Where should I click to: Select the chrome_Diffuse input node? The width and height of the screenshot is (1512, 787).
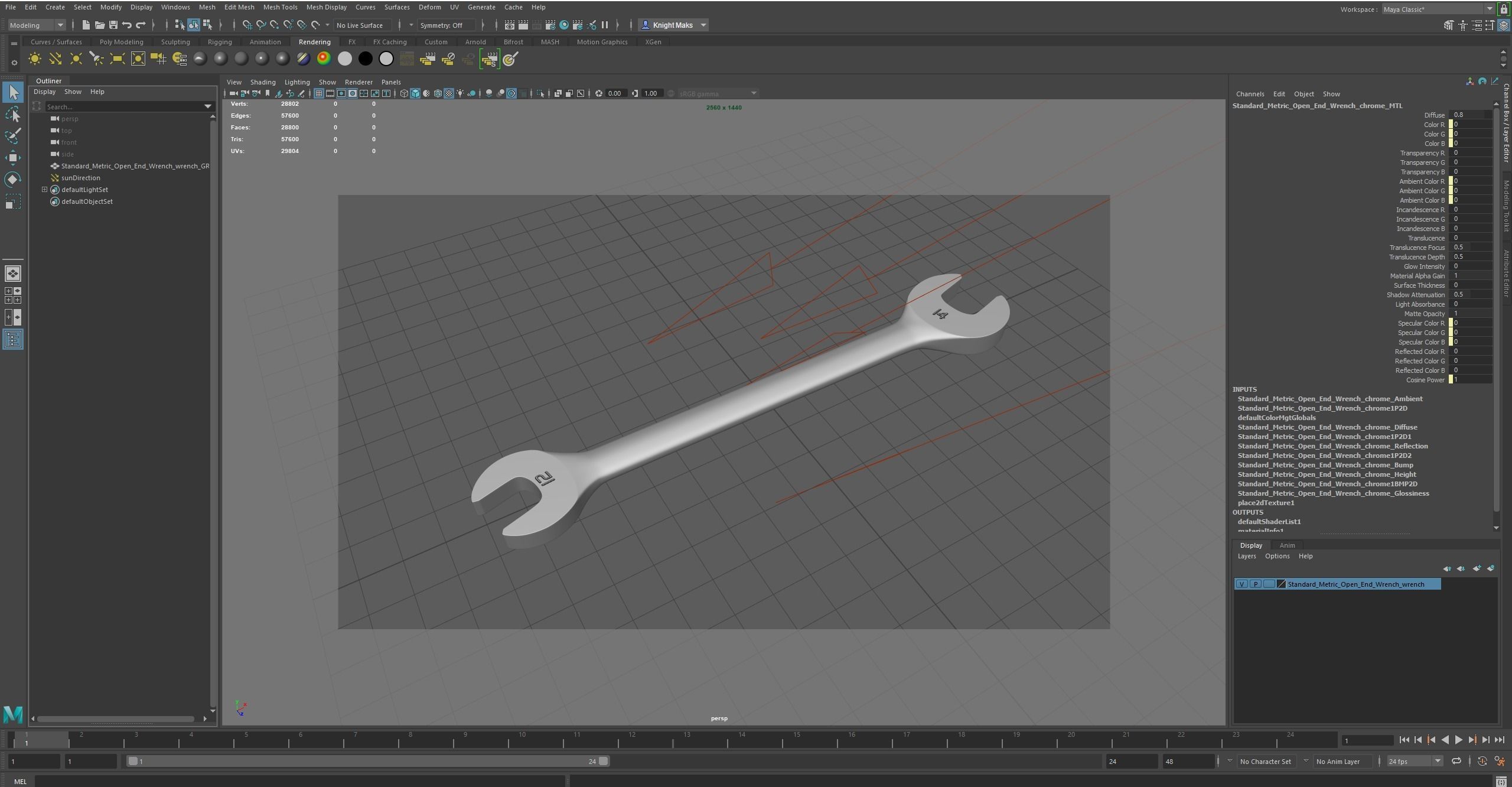pyautogui.click(x=1327, y=427)
